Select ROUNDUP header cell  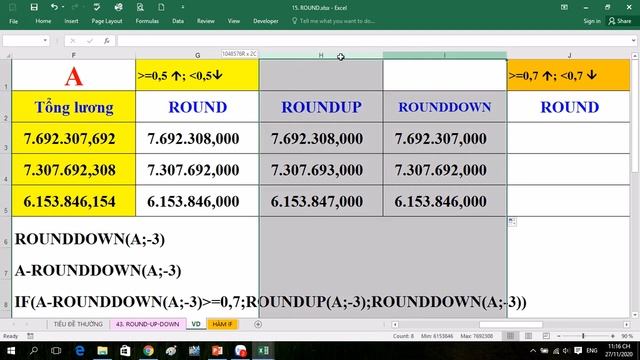[x=321, y=107]
